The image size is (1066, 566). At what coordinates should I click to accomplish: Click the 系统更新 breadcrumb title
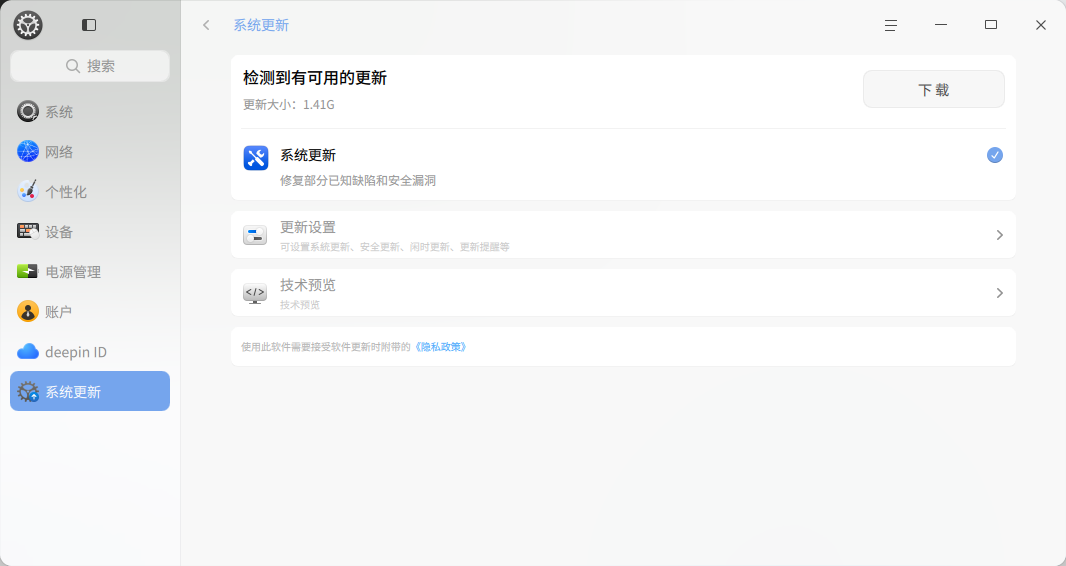(x=261, y=25)
